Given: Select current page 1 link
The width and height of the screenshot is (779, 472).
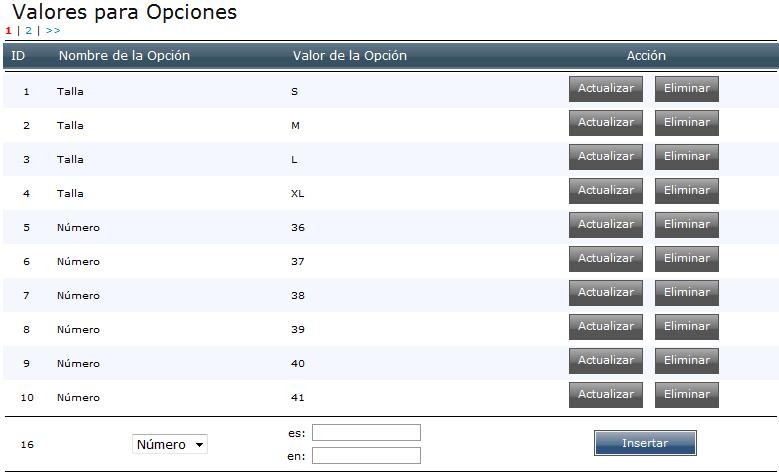Looking at the screenshot, I should tap(9, 30).
